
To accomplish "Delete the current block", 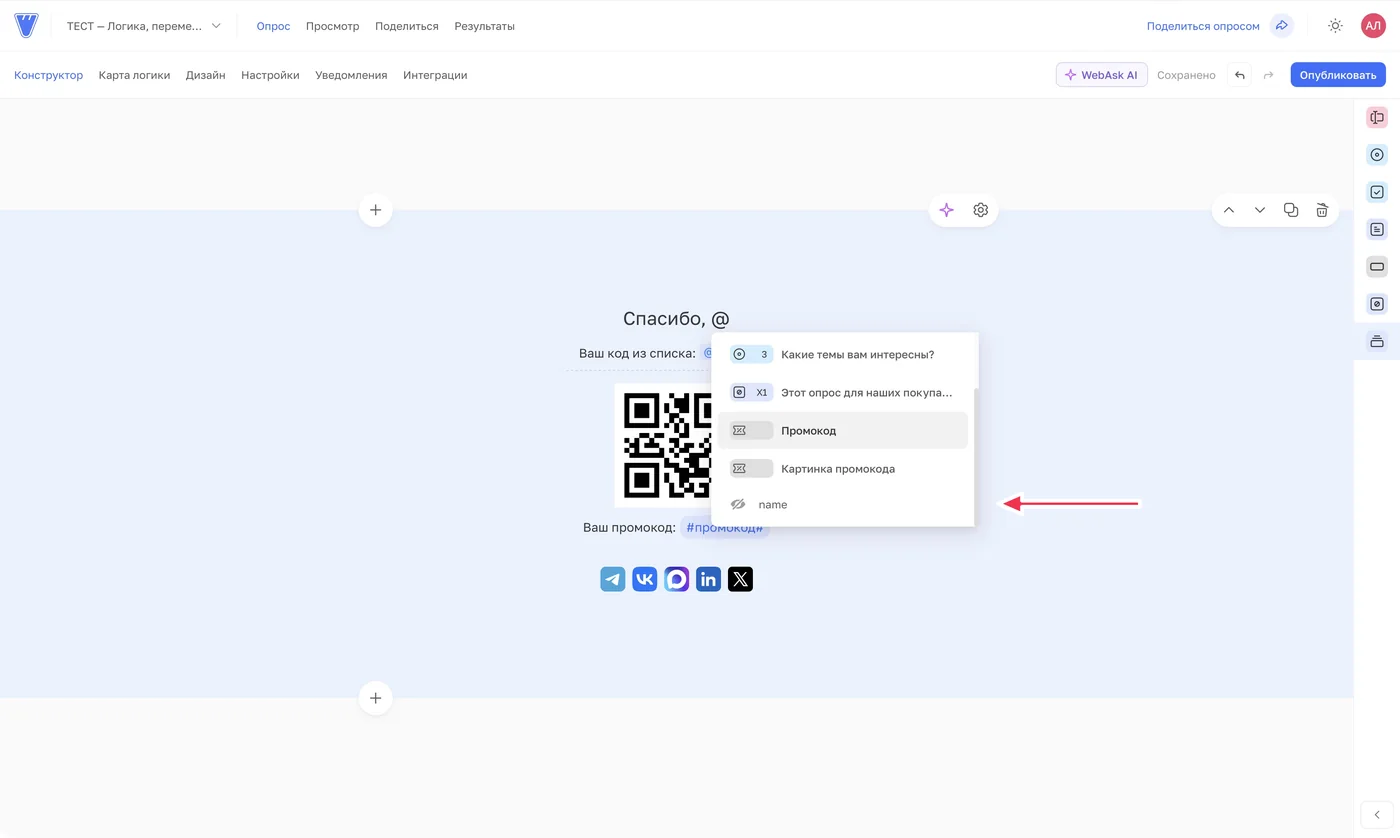I will coord(1322,210).
